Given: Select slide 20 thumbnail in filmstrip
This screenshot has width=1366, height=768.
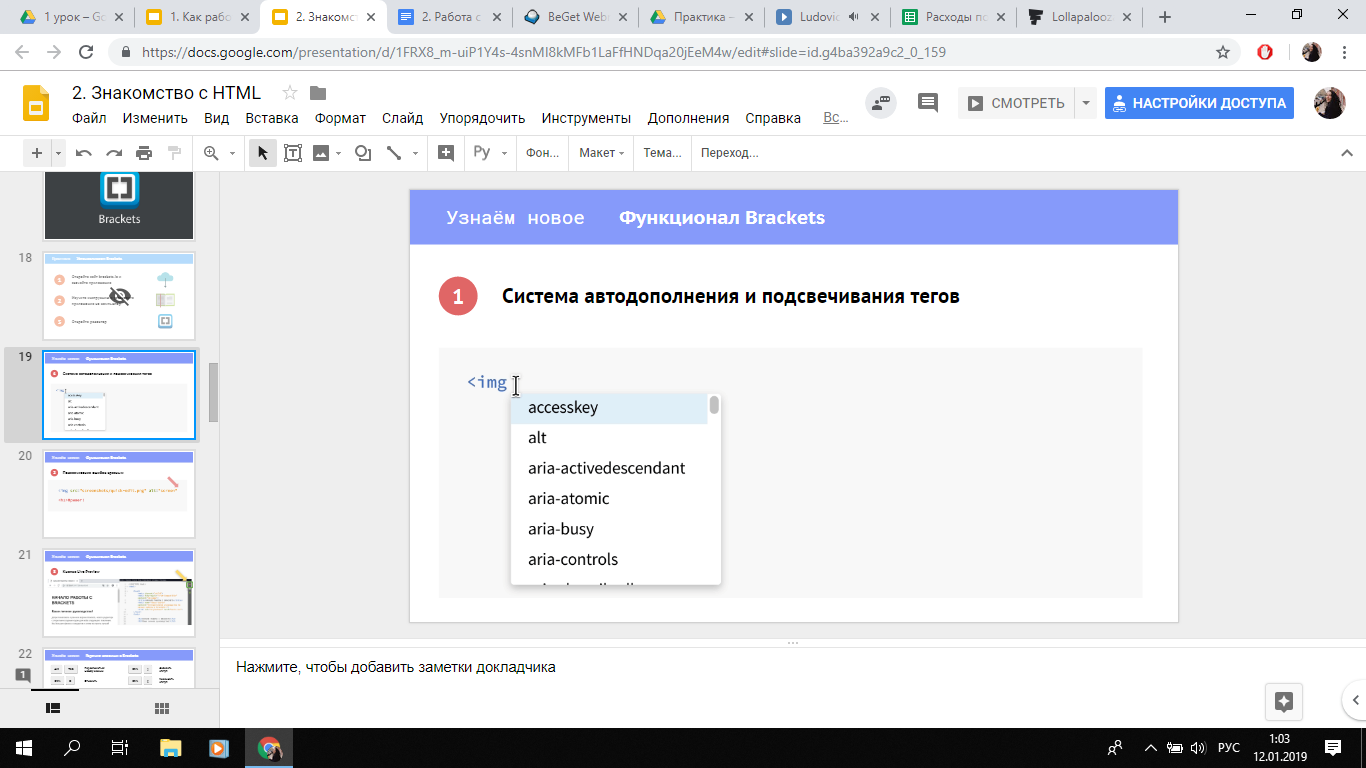Looking at the screenshot, I should click(119, 494).
